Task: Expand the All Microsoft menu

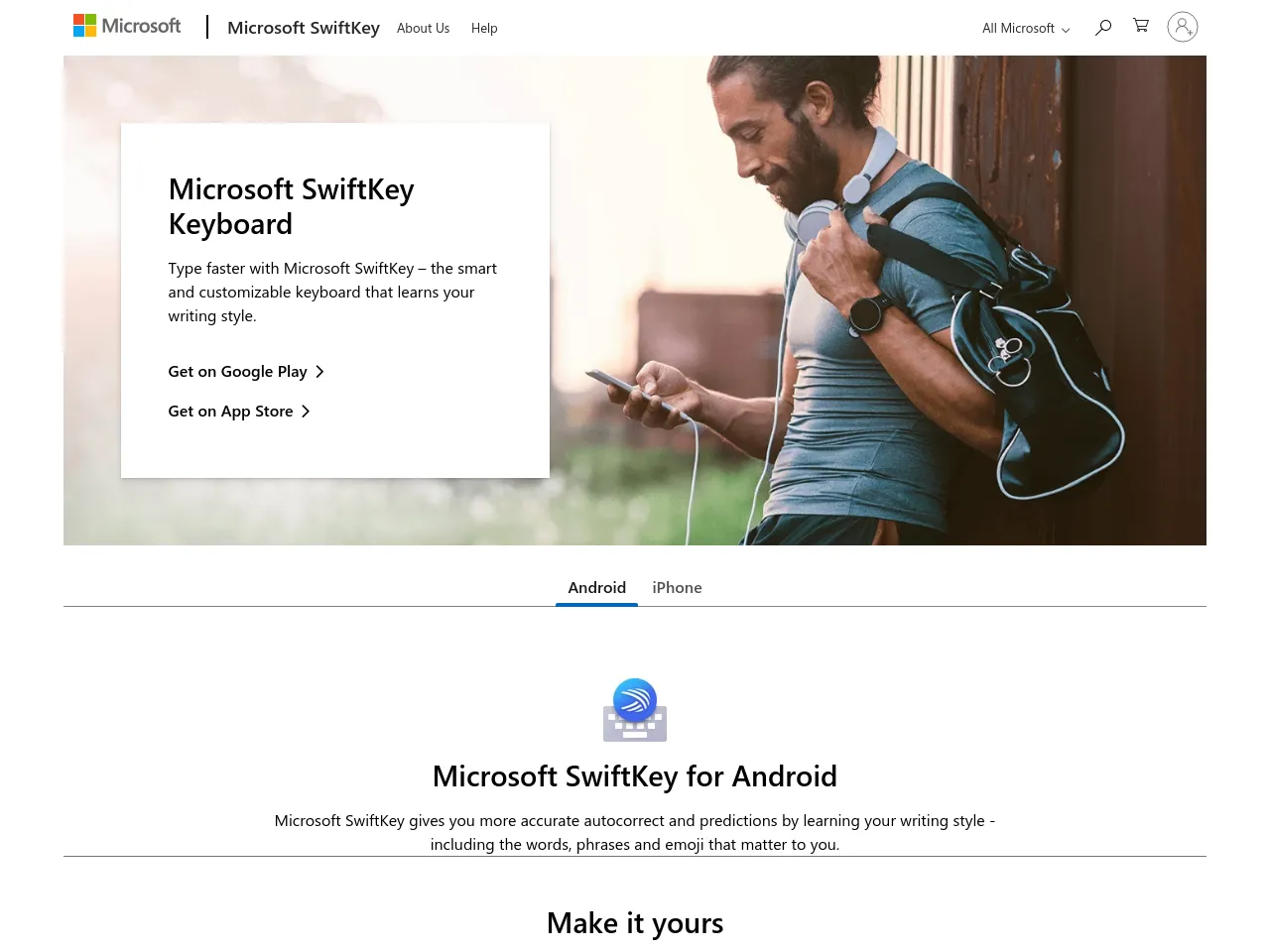Action: [1019, 29]
